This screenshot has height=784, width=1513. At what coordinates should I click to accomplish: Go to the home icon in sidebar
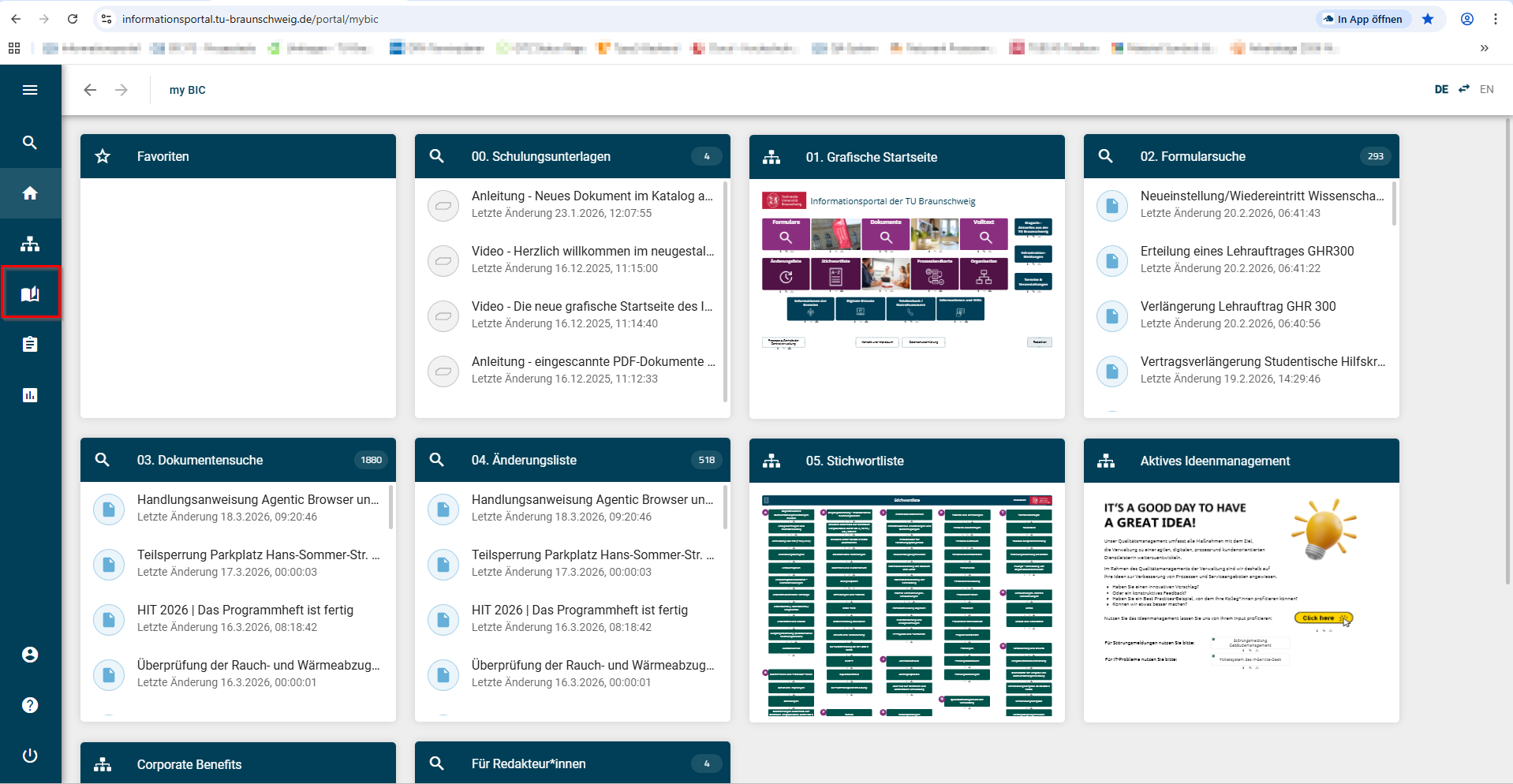coord(30,193)
